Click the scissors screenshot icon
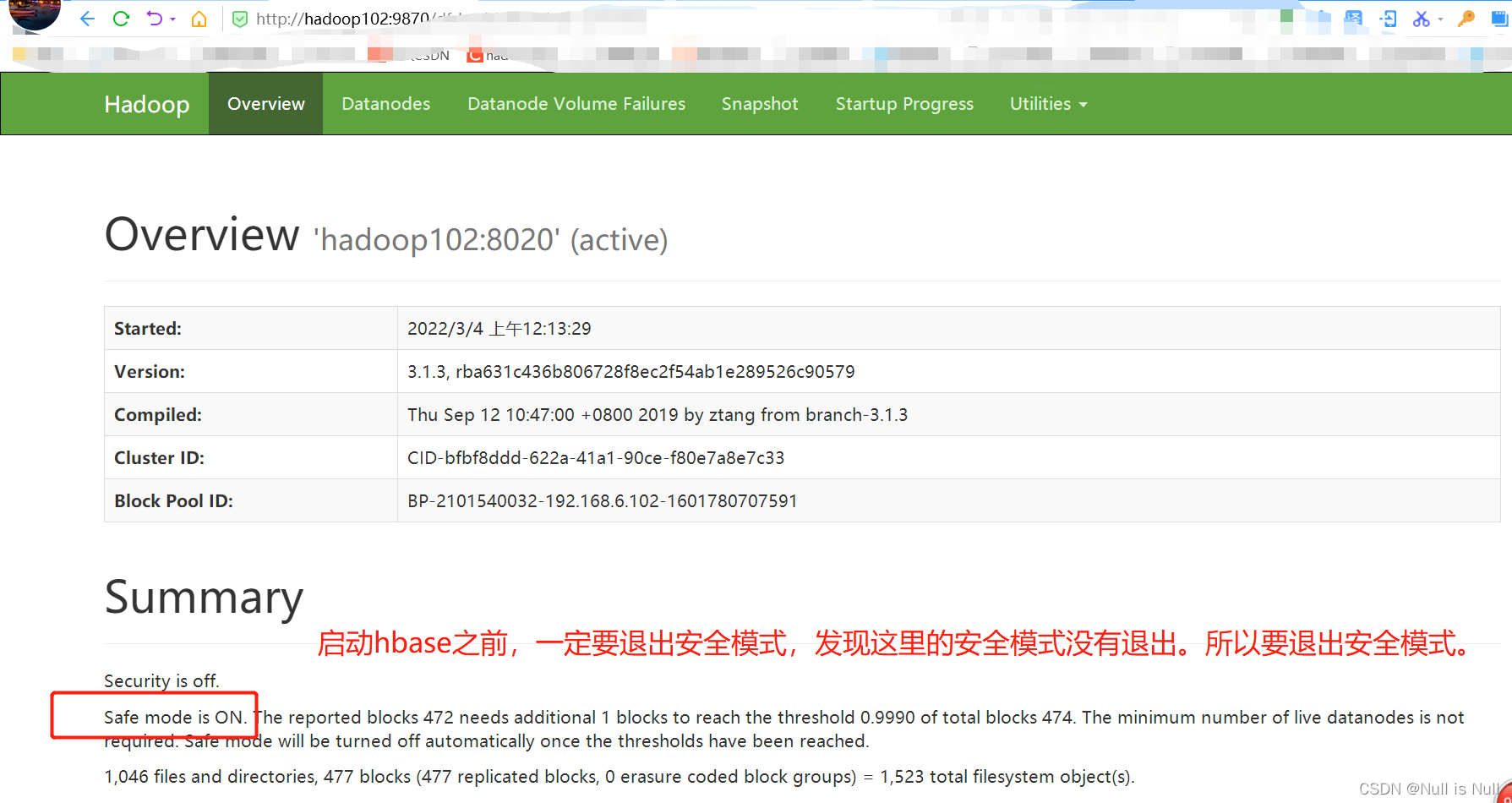The image size is (1512, 803). pos(1422,19)
